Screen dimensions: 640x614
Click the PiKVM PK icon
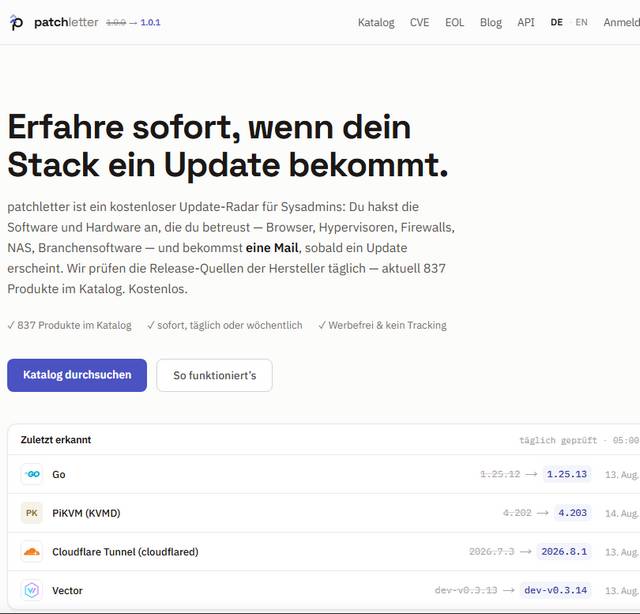coord(32,513)
